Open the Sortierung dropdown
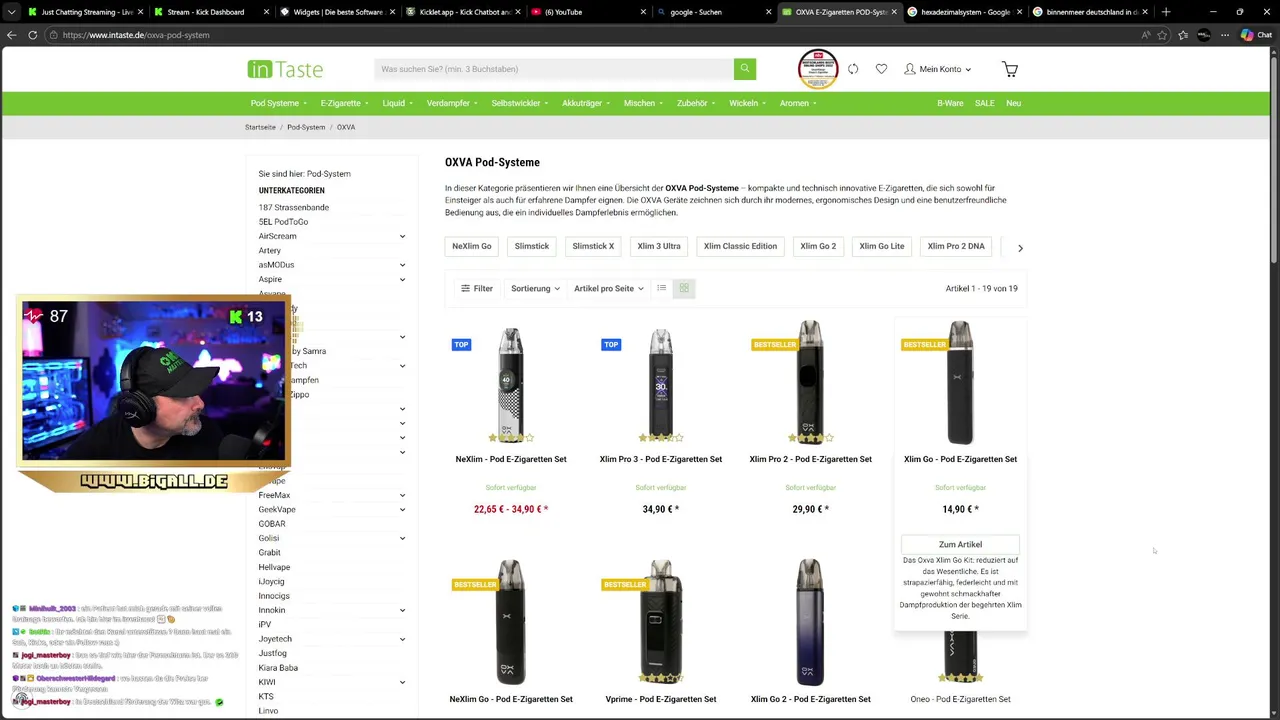The height and width of the screenshot is (720, 1280). [535, 288]
